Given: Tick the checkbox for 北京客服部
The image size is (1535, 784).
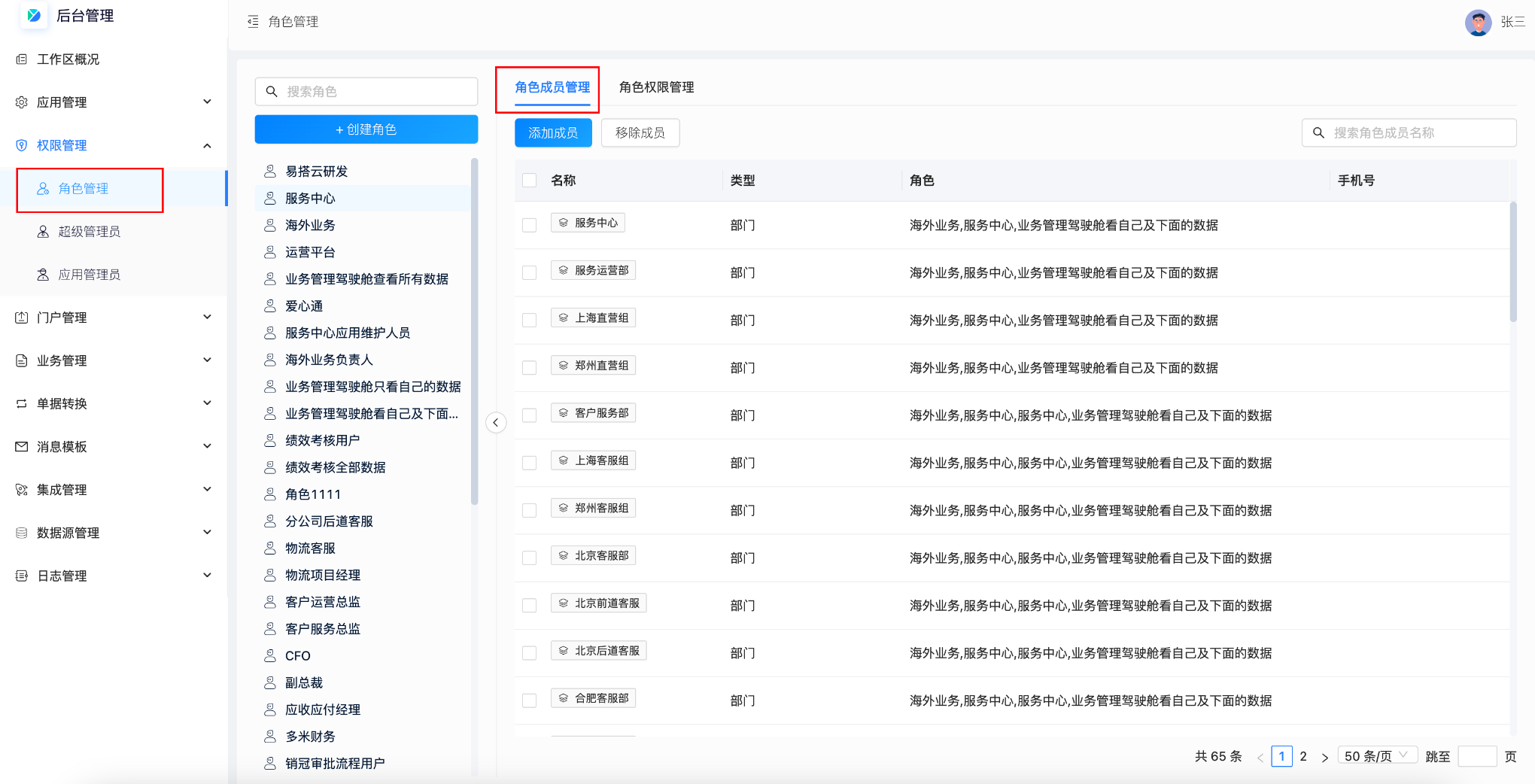Looking at the screenshot, I should coord(530,558).
